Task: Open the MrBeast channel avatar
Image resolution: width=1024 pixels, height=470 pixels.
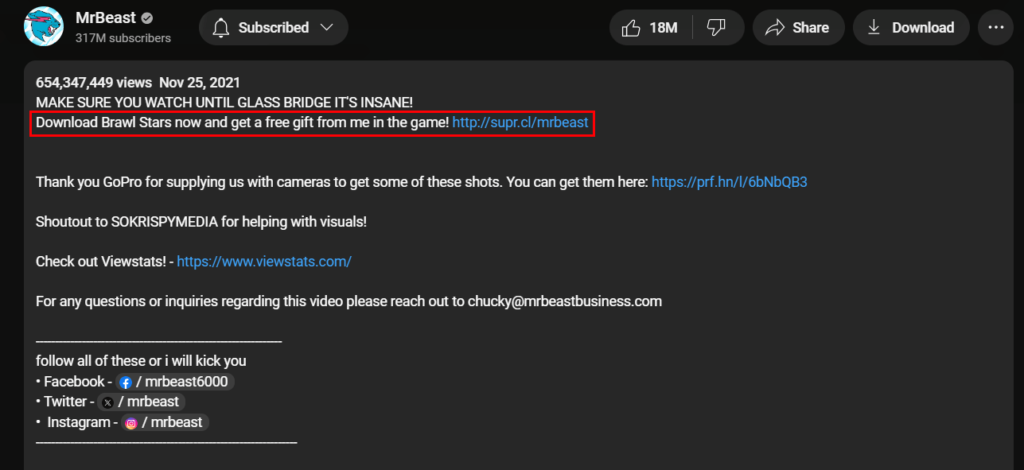Action: (x=43, y=27)
